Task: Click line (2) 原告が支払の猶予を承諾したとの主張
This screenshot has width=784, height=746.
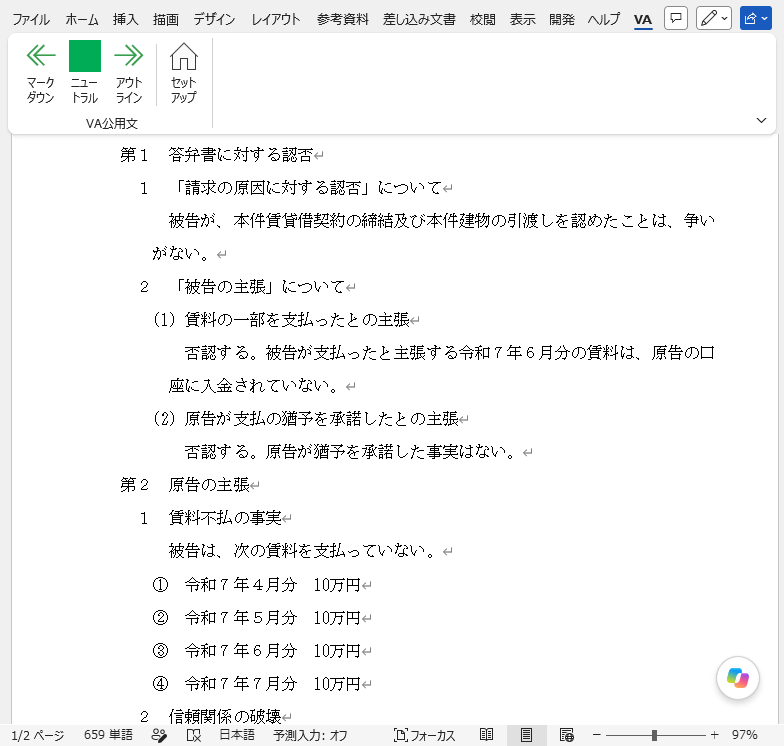Action: tap(306, 419)
